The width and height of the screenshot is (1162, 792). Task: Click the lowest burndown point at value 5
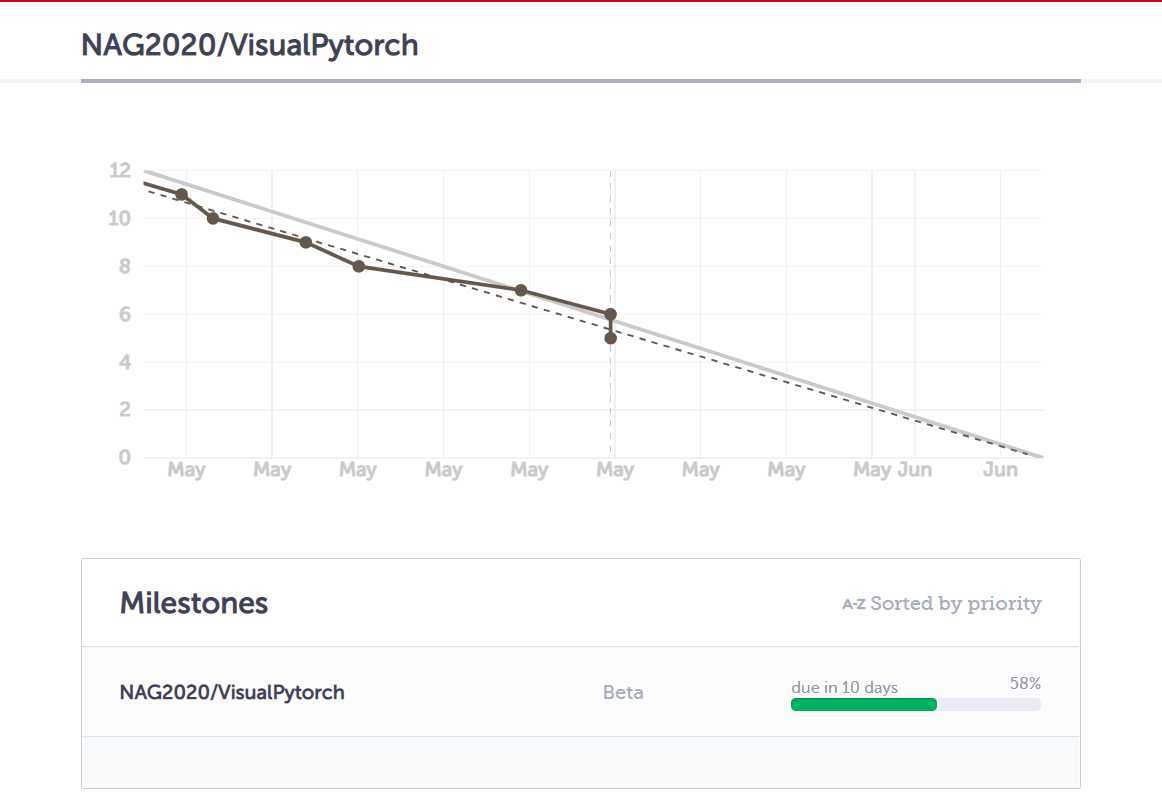coord(611,338)
